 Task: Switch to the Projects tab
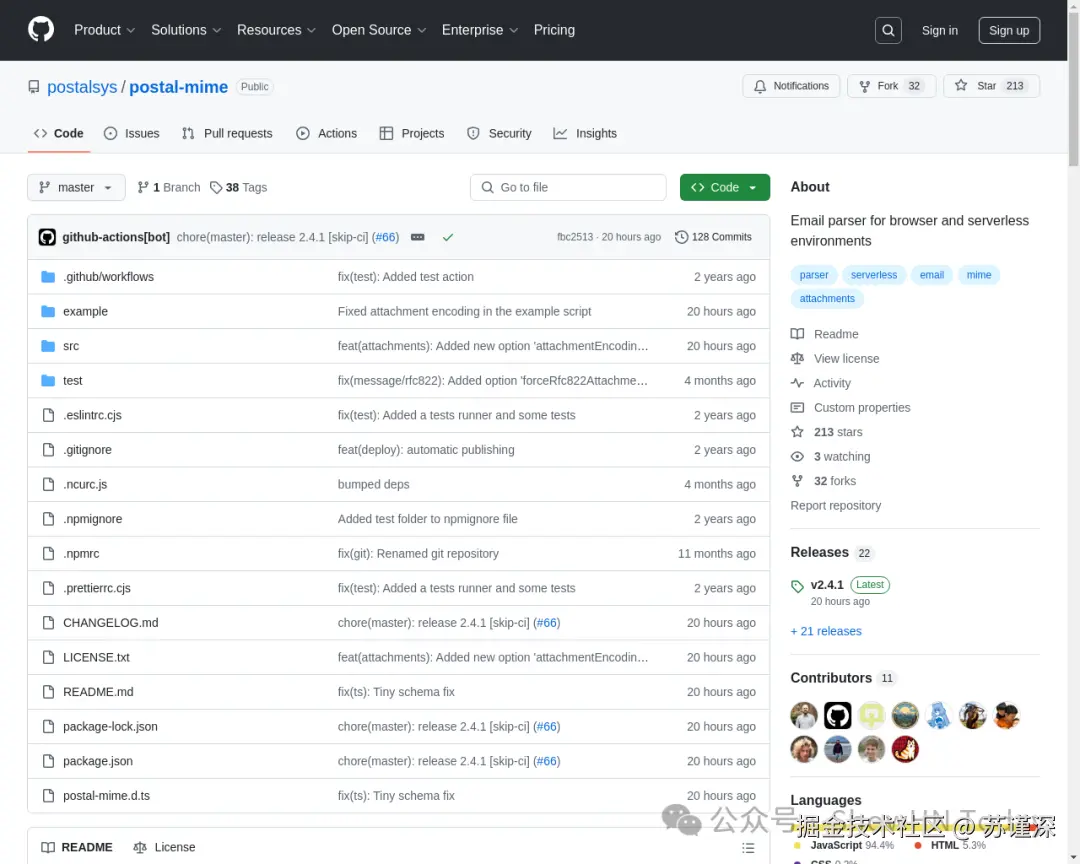412,134
